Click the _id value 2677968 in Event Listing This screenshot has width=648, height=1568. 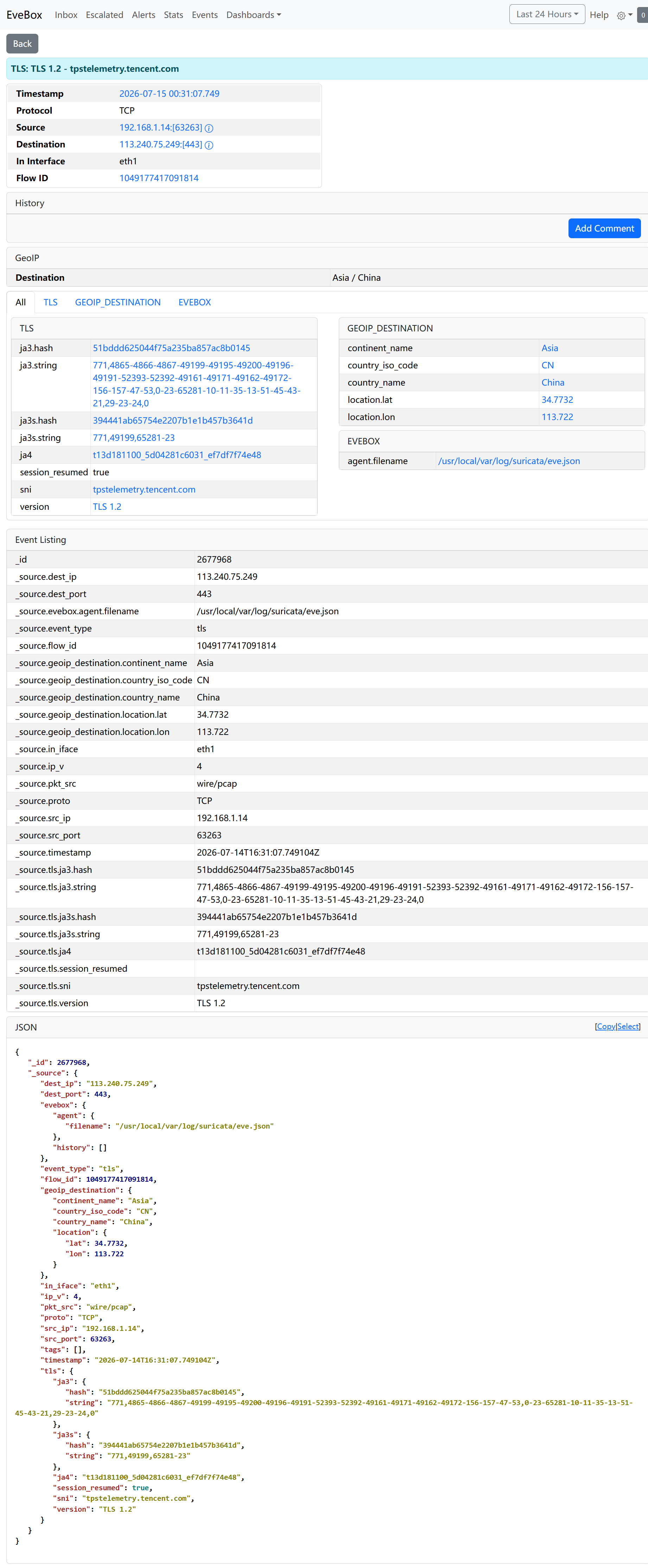tap(214, 559)
